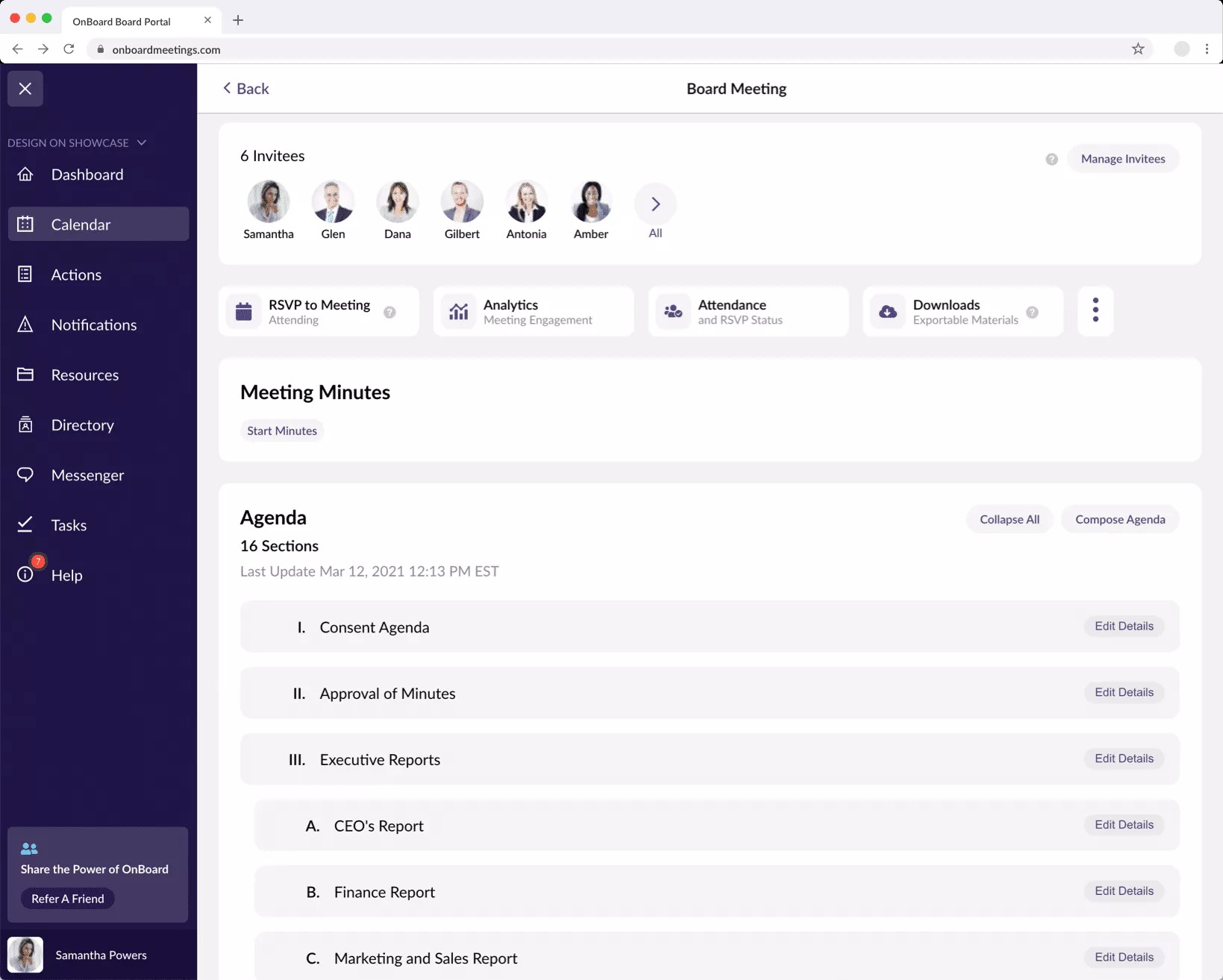Go back in browser history
The image size is (1223, 980).
click(x=18, y=49)
